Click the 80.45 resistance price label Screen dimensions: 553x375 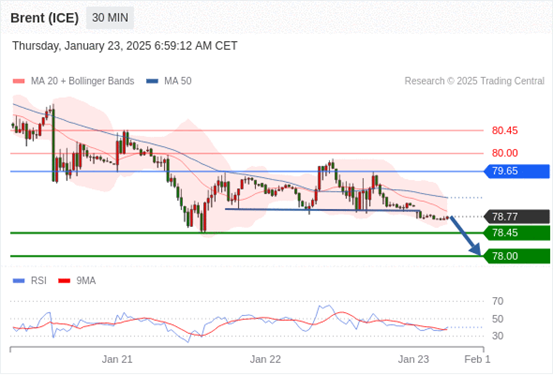(505, 131)
